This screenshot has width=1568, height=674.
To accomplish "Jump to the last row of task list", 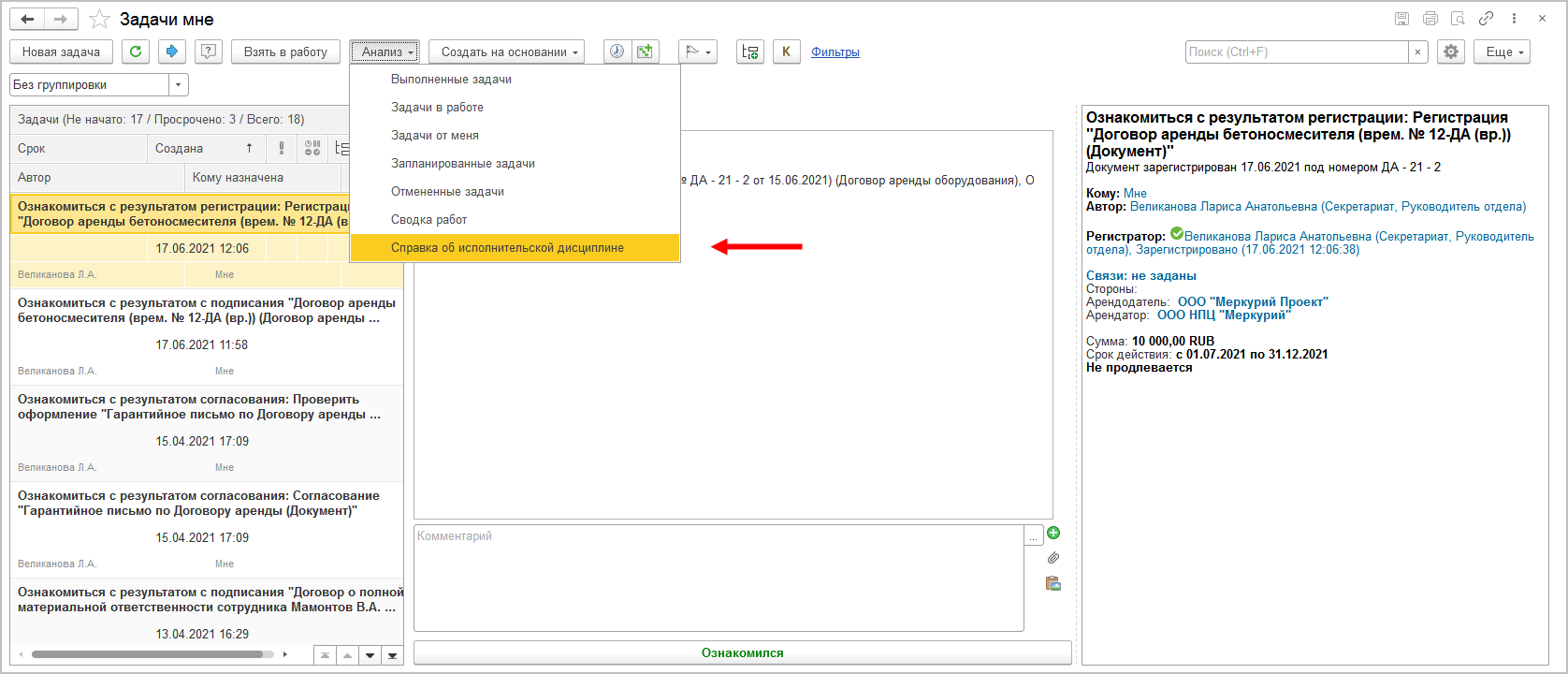I will (392, 655).
